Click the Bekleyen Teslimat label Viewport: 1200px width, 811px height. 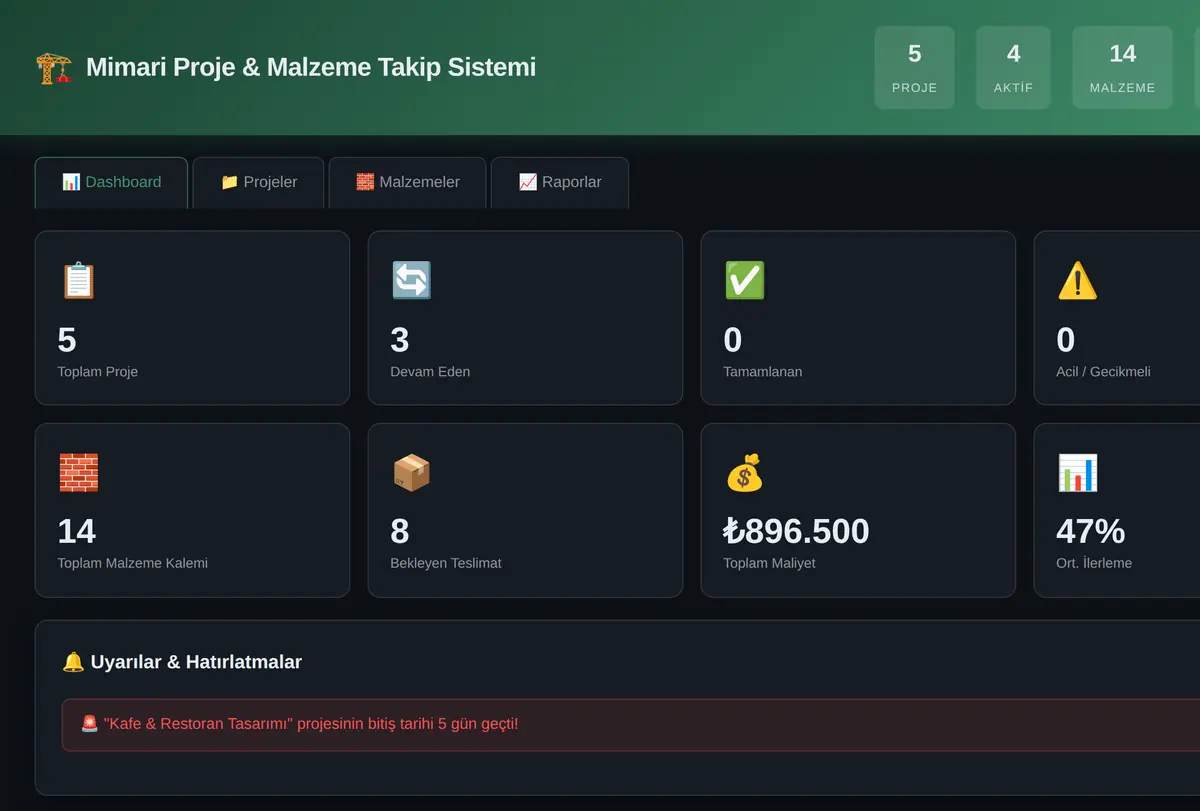[446, 563]
